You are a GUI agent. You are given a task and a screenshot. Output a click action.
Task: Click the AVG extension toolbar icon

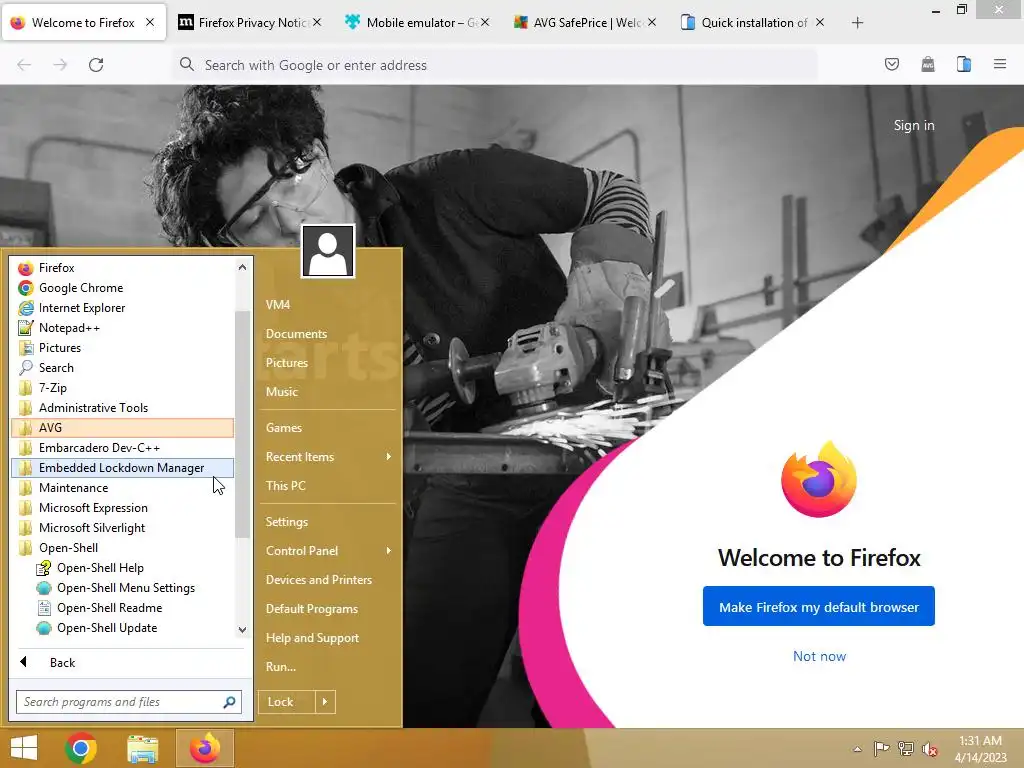(x=927, y=64)
